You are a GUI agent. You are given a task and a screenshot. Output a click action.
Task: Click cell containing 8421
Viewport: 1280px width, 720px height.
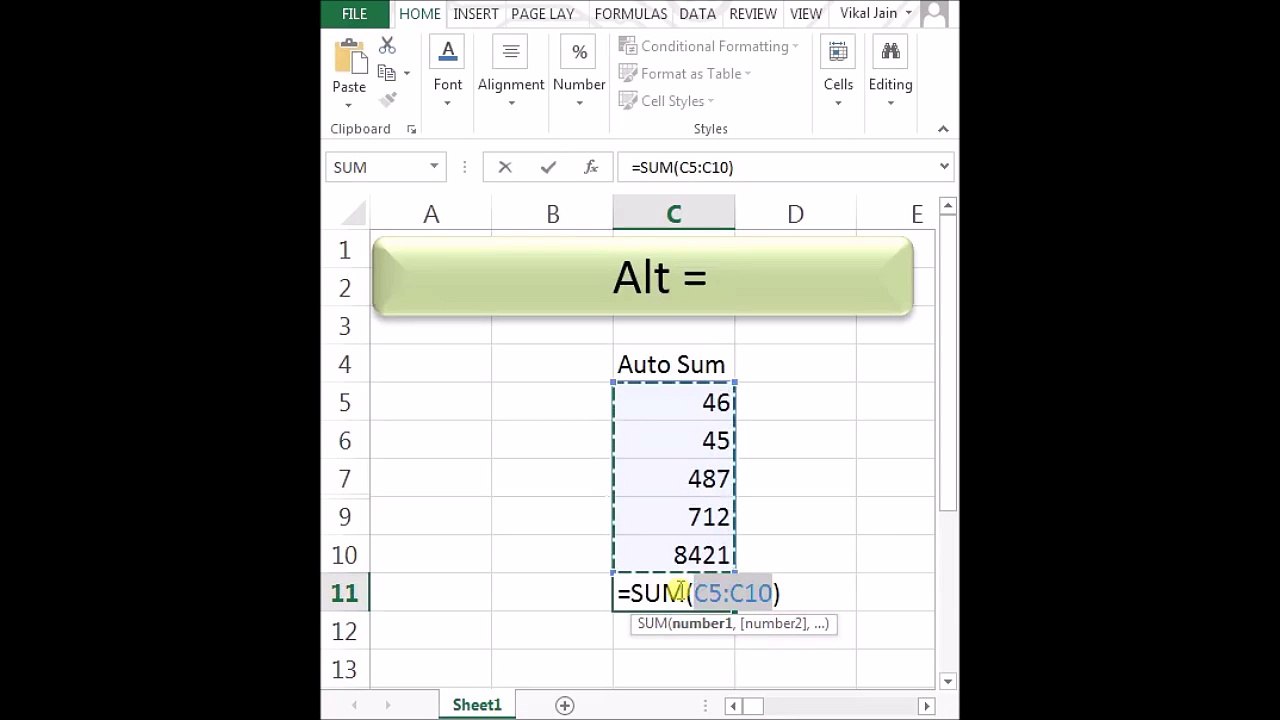[x=674, y=554]
